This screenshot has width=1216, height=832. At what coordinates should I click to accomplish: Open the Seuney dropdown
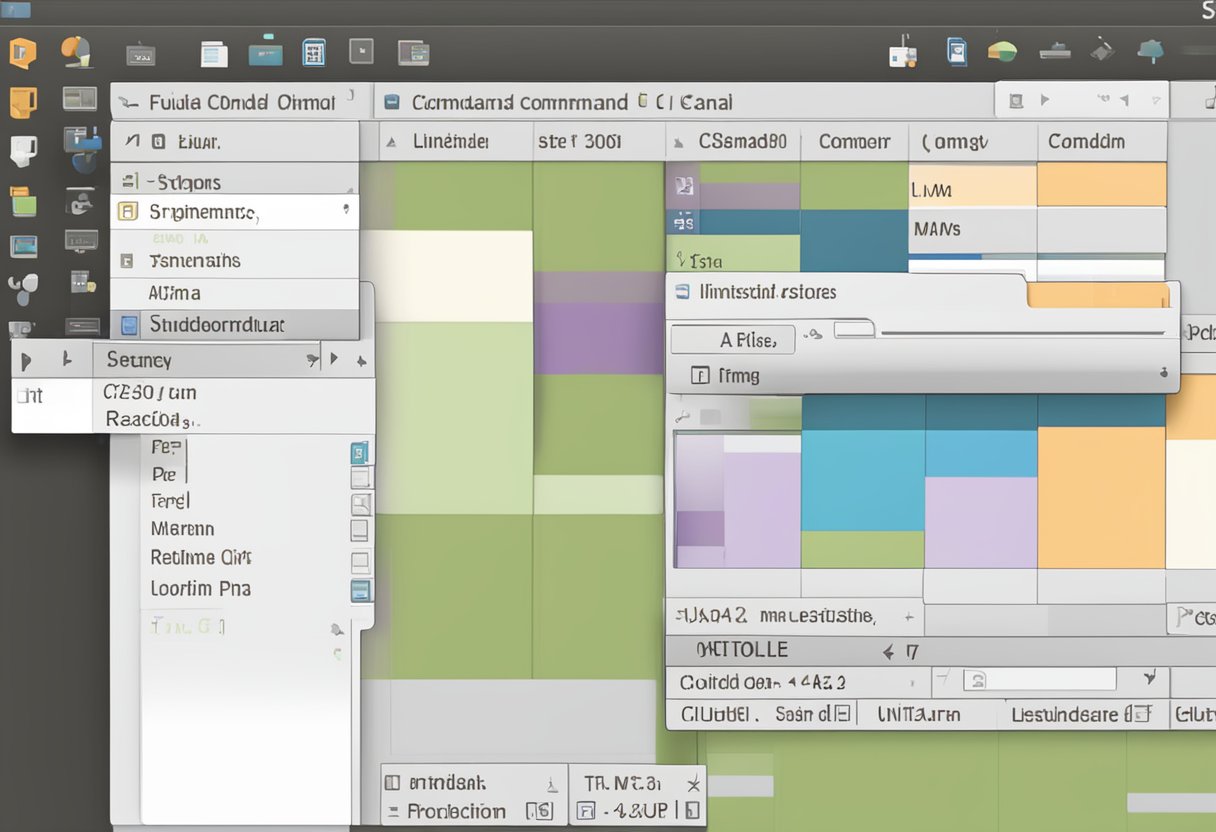click(313, 360)
